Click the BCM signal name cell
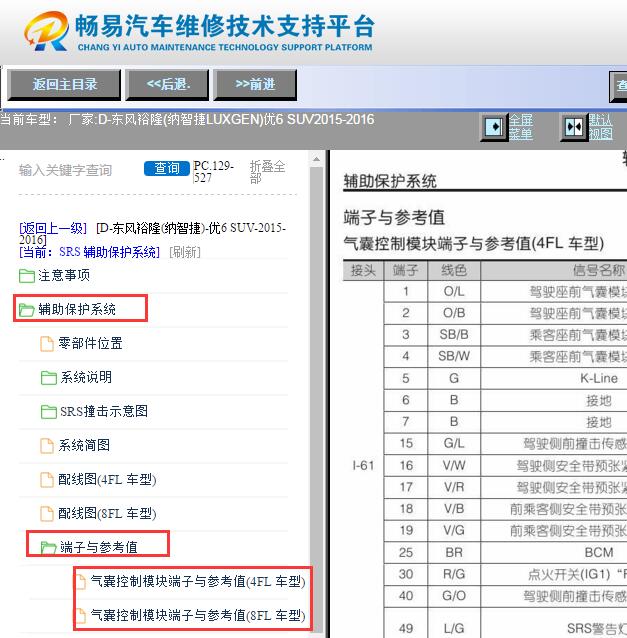The height and width of the screenshot is (638, 627). (x=599, y=553)
